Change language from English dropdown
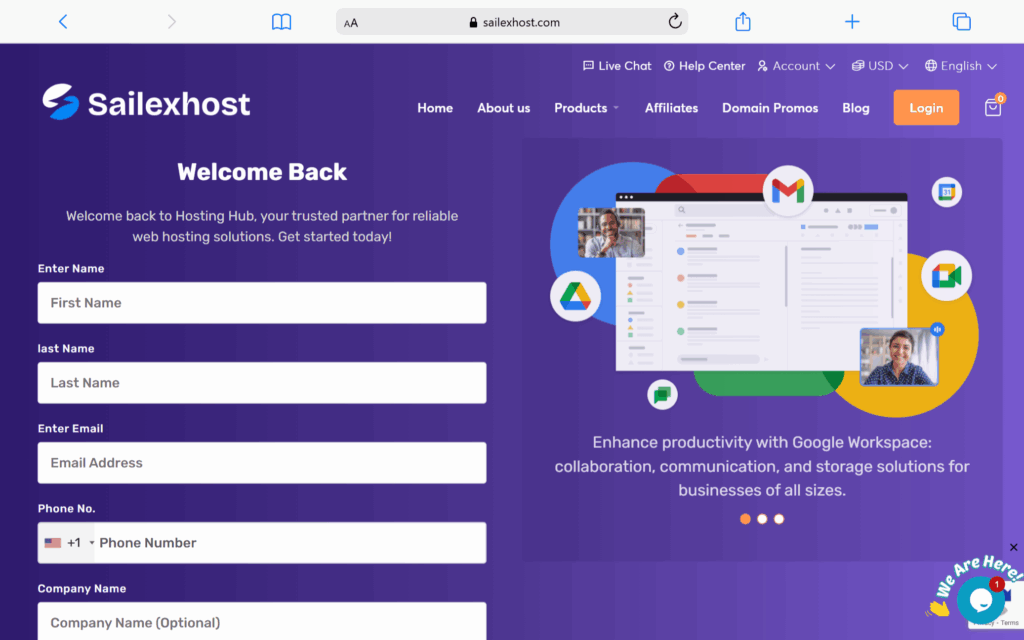 click(961, 66)
